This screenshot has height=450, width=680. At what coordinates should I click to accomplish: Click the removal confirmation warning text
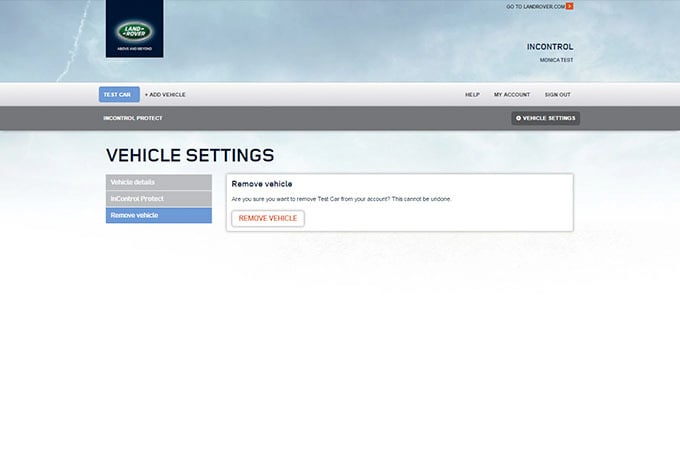tap(341, 199)
